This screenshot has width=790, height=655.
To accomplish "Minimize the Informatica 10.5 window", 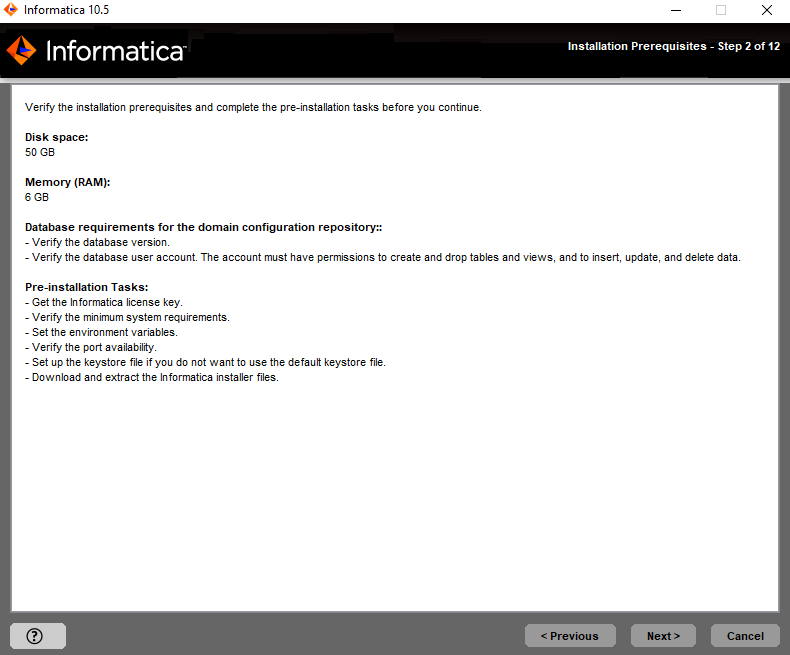I will pyautogui.click(x=676, y=10).
